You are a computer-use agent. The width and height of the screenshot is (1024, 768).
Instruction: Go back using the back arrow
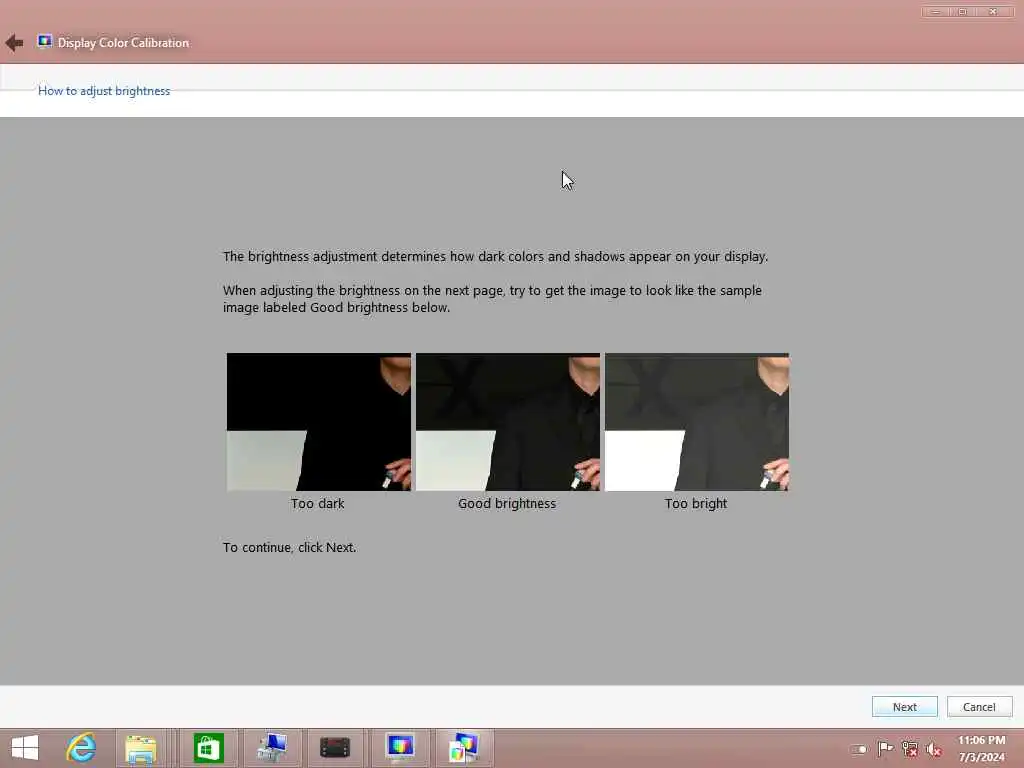point(14,43)
